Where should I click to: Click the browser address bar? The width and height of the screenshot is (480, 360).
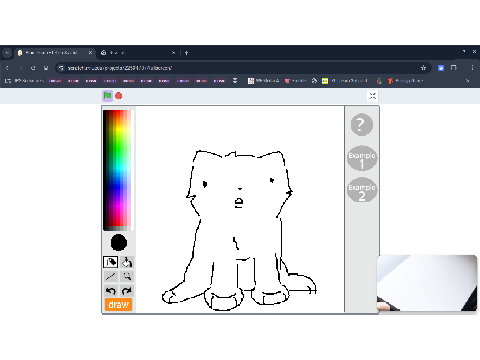[243, 68]
